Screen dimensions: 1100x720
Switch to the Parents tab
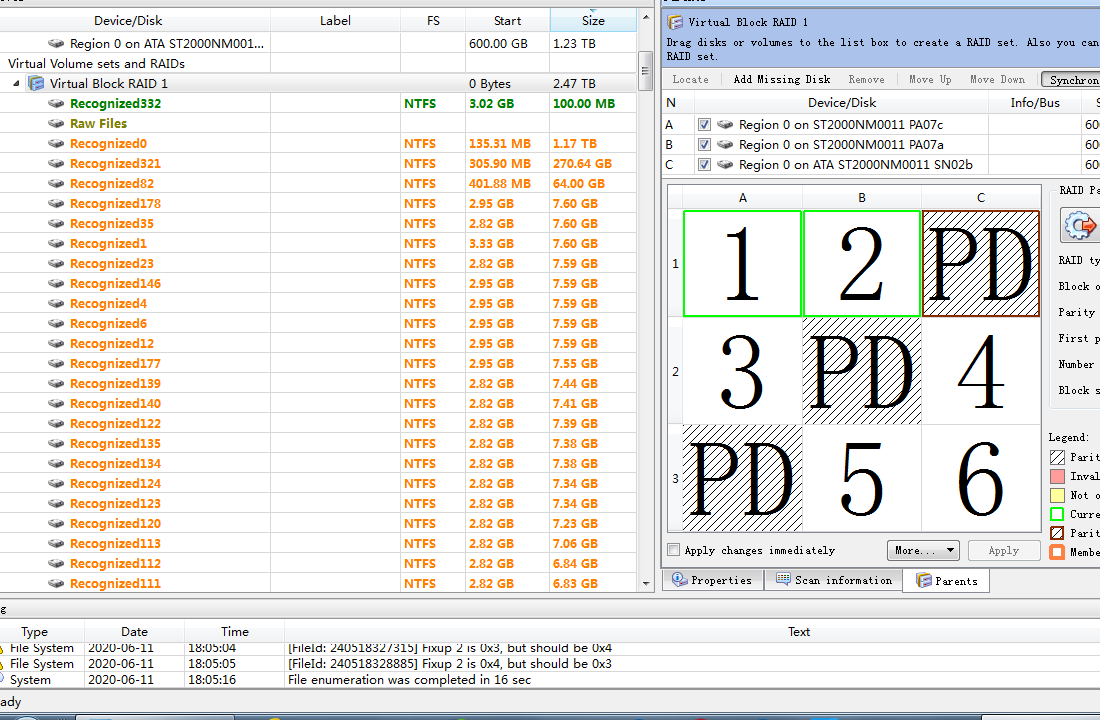pos(946,580)
